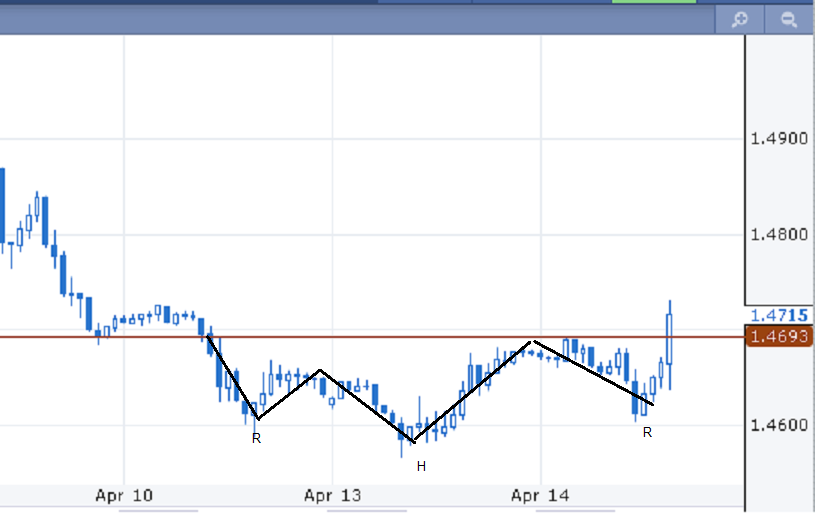Click the H head annotation label
The height and width of the screenshot is (514, 815).
click(x=422, y=467)
